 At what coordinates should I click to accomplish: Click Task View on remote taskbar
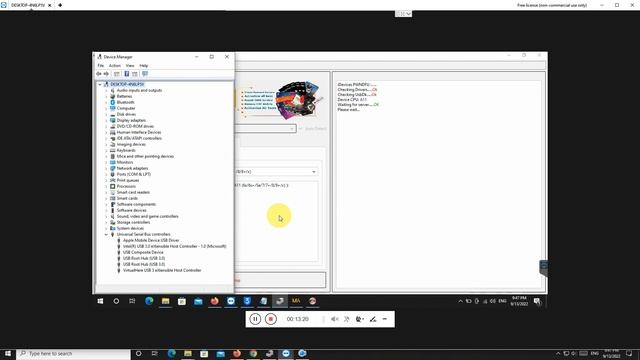tap(132, 301)
